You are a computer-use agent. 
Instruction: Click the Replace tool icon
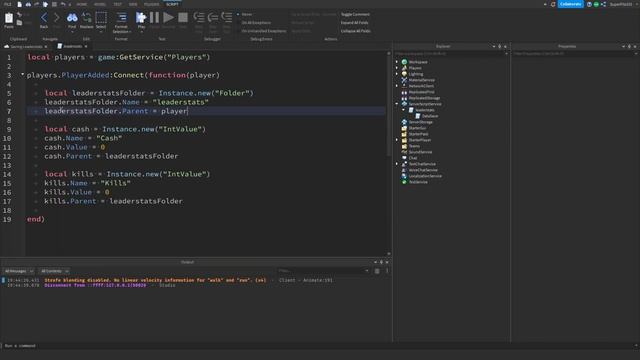tap(87, 18)
